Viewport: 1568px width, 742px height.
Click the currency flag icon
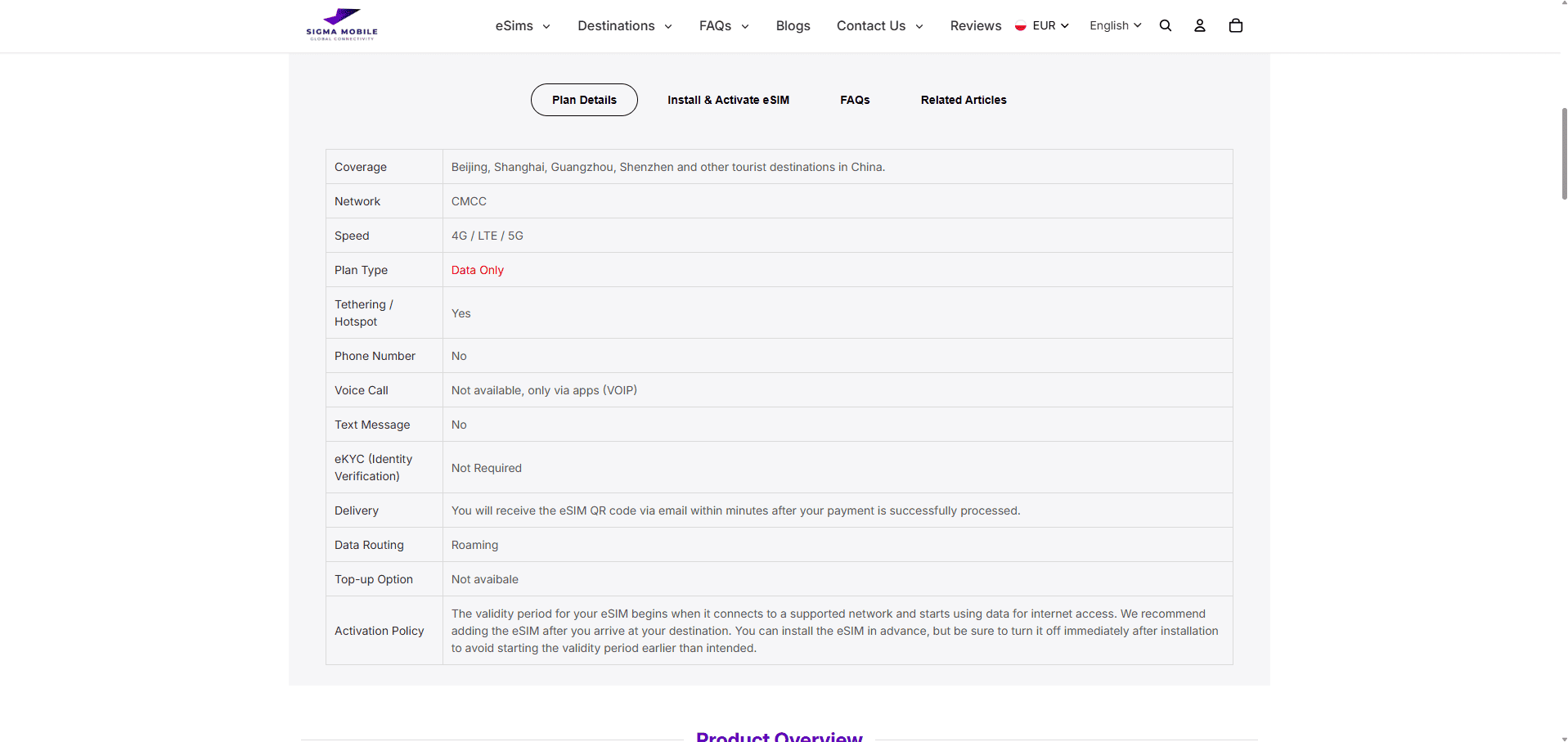point(1021,26)
